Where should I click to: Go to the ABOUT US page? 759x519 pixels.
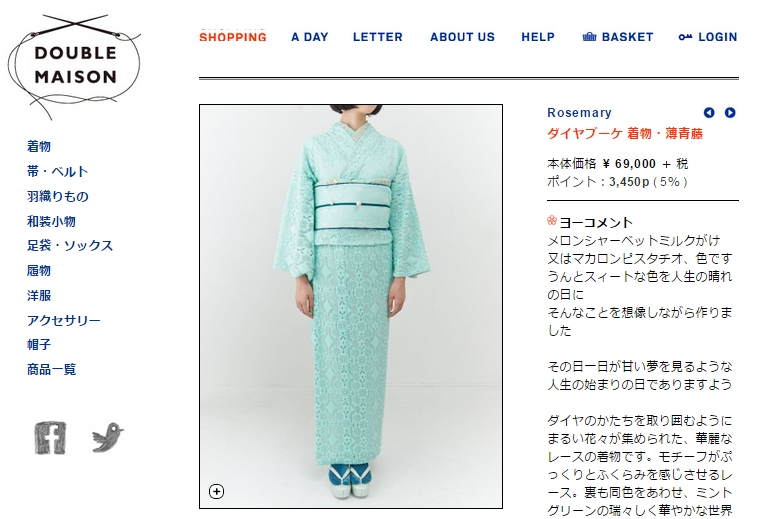462,37
